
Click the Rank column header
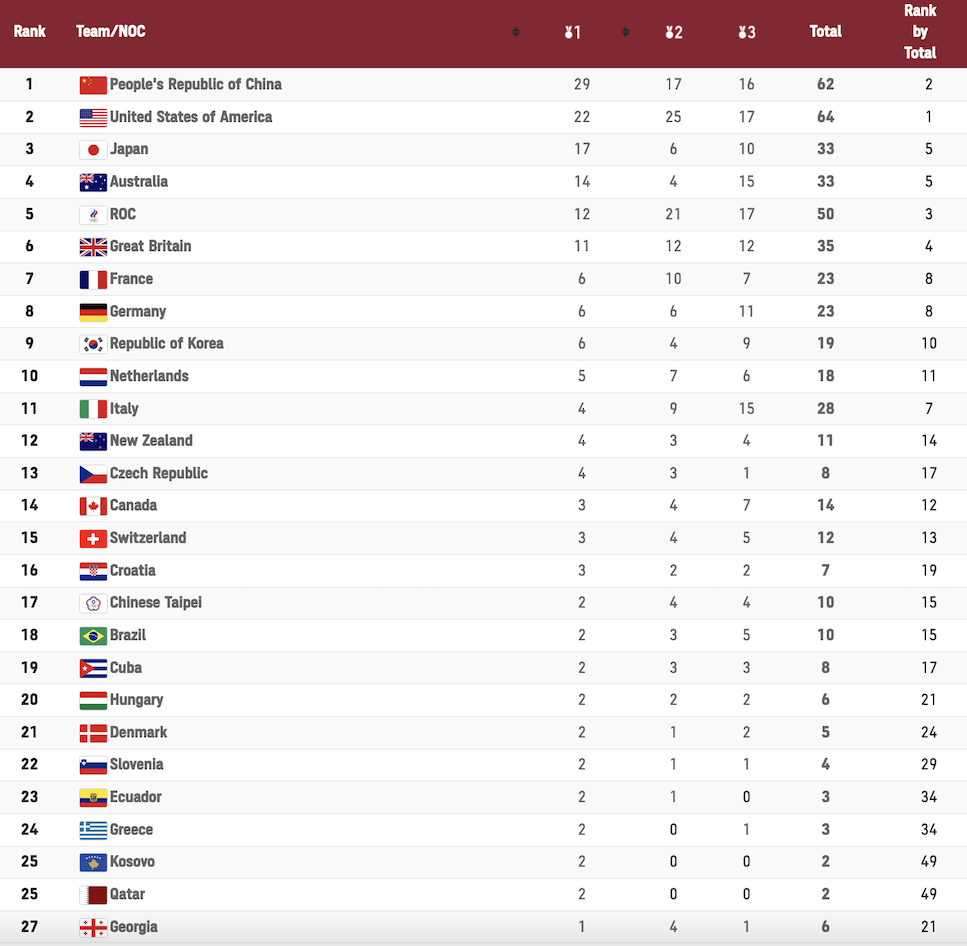coord(30,31)
